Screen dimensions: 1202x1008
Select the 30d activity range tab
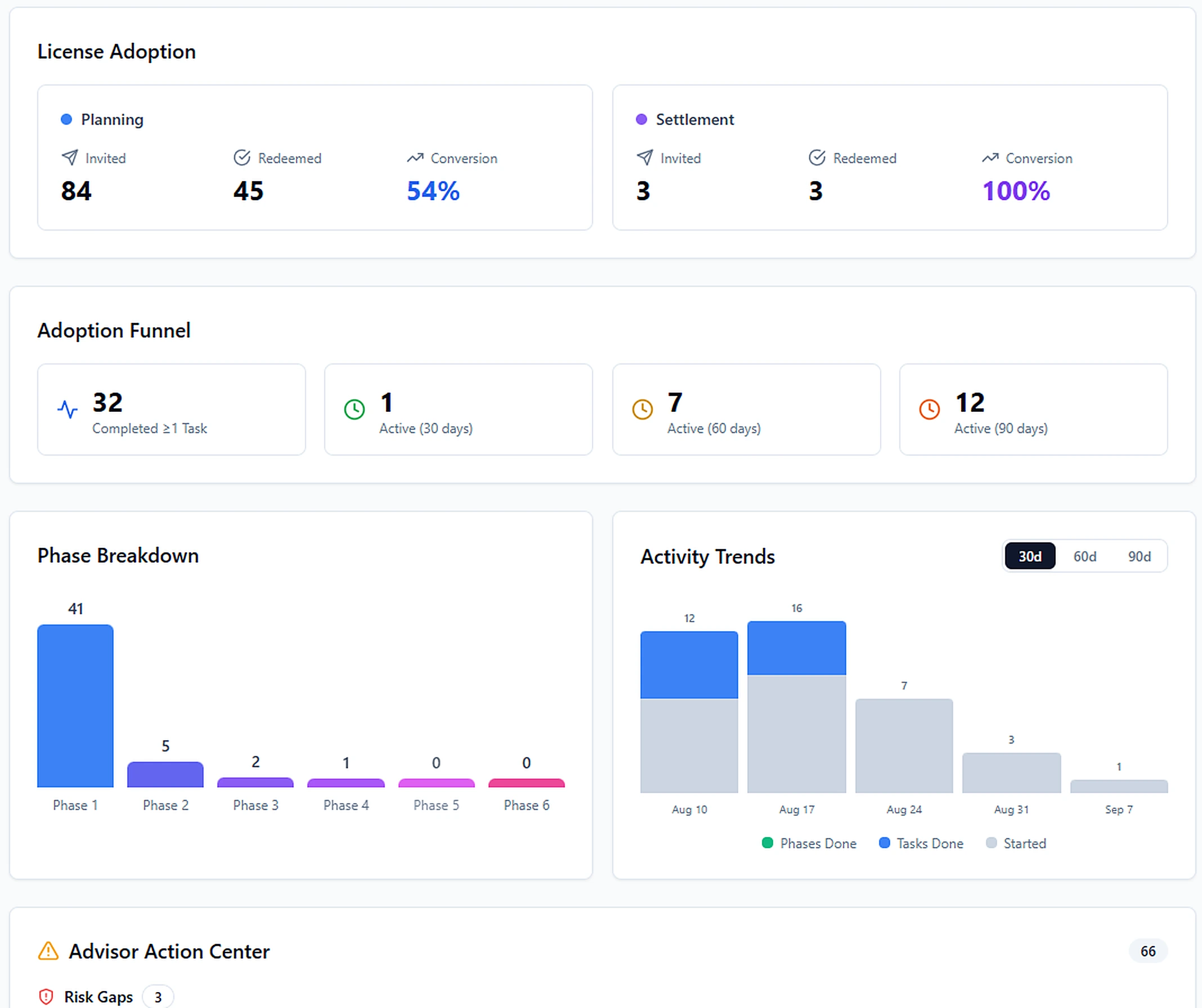[1030, 556]
